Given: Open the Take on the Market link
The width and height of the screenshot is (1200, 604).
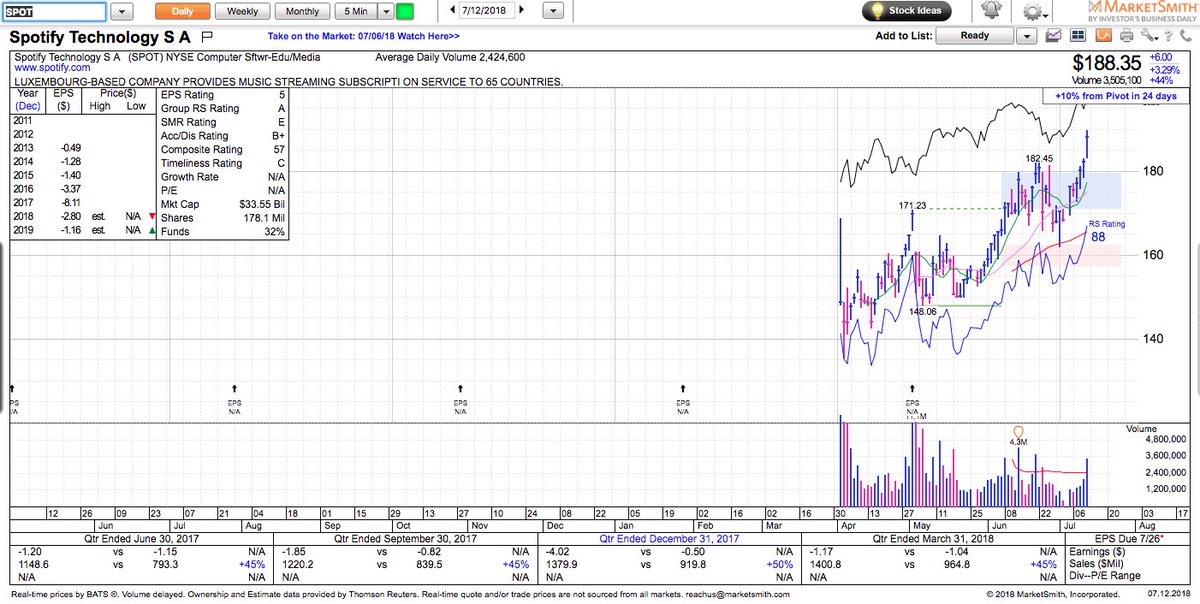Looking at the screenshot, I should click(x=364, y=36).
